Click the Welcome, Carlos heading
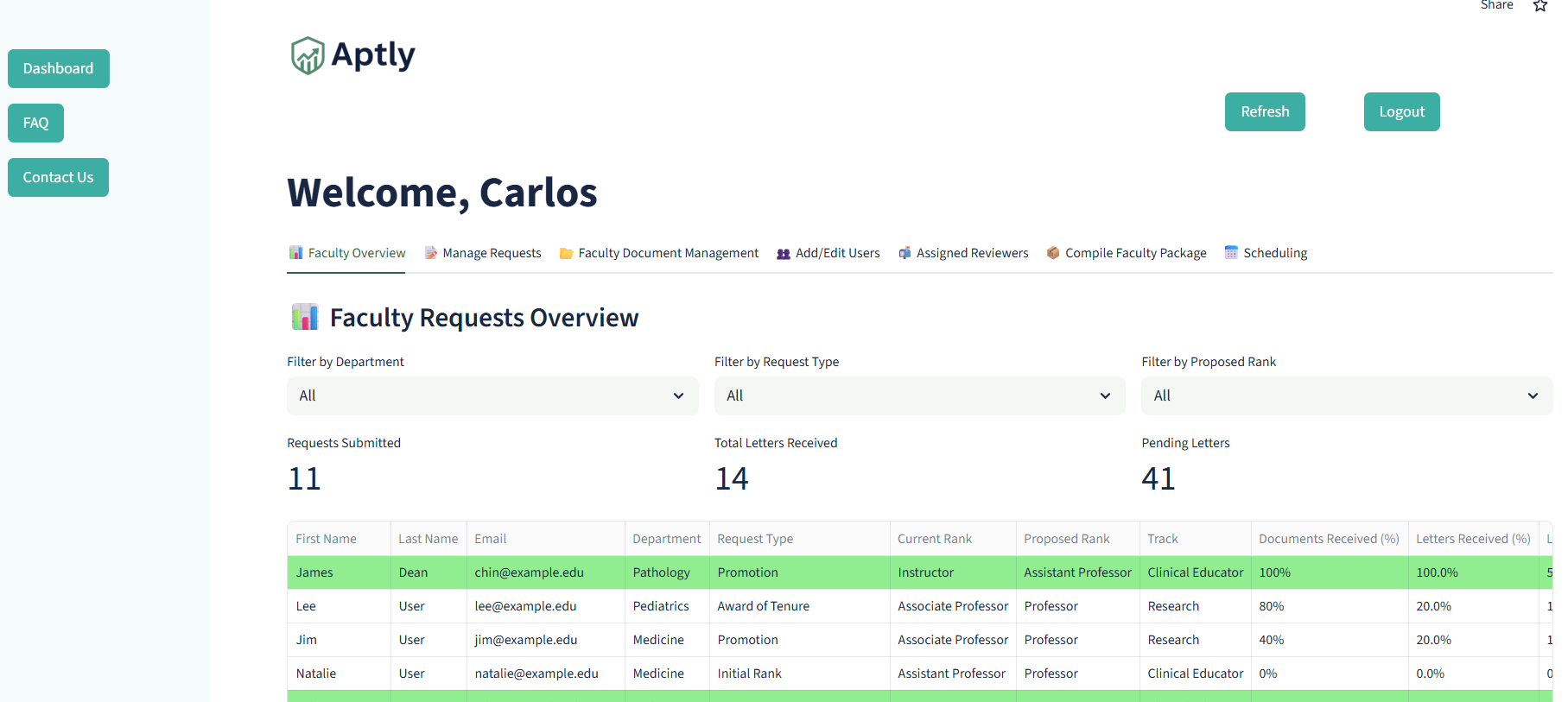The width and height of the screenshot is (1568, 702). [x=442, y=193]
